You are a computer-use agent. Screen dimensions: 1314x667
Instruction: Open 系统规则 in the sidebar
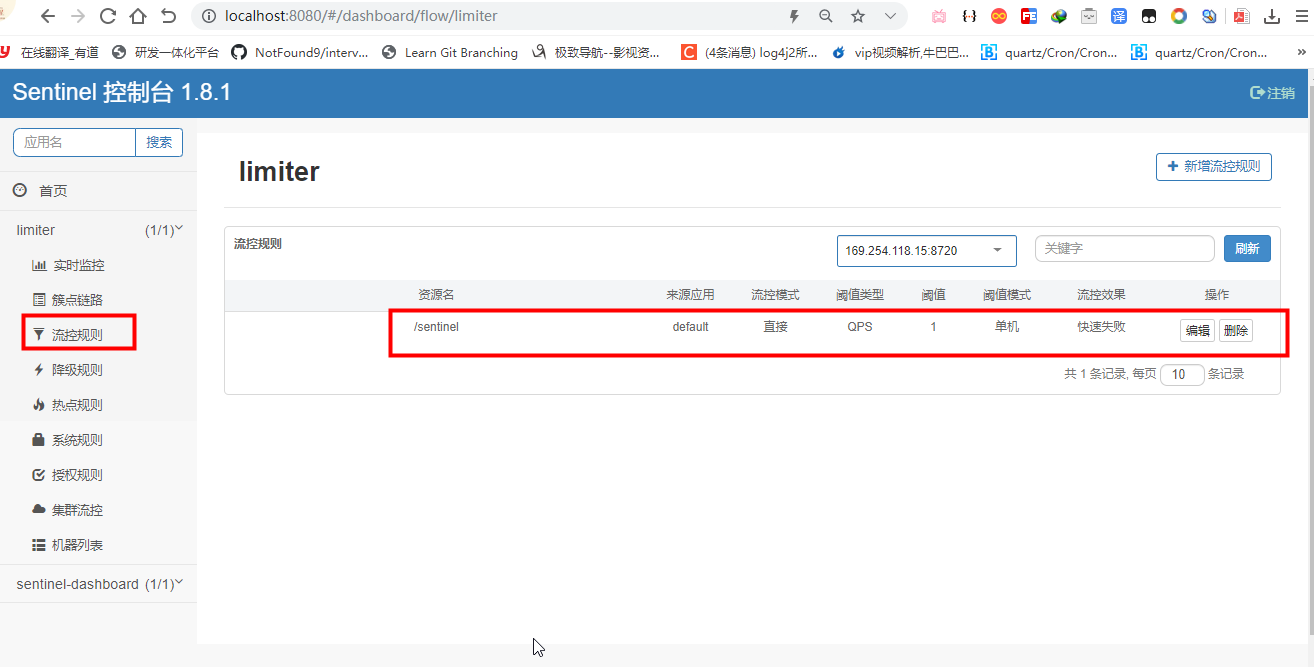(78, 440)
